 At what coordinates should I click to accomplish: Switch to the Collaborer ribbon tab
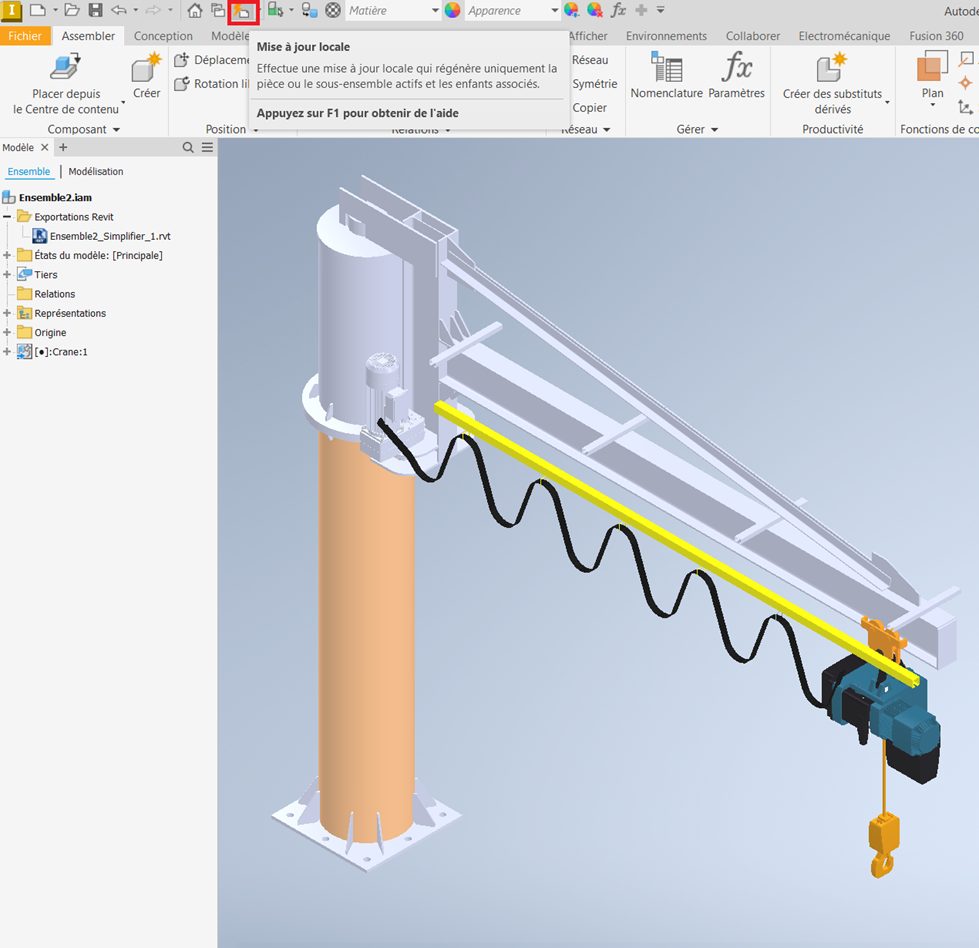(x=752, y=36)
